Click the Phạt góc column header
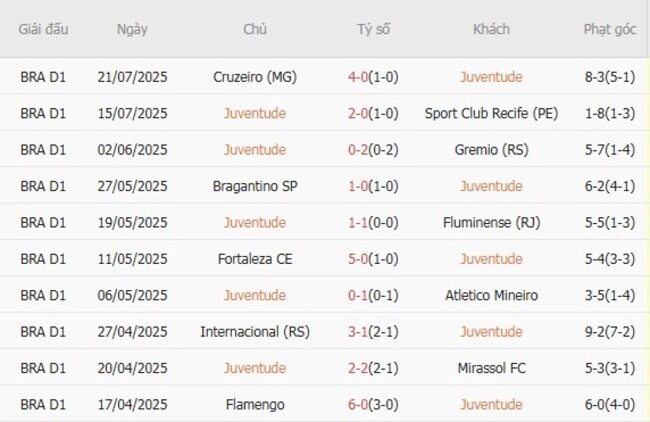 click(609, 29)
